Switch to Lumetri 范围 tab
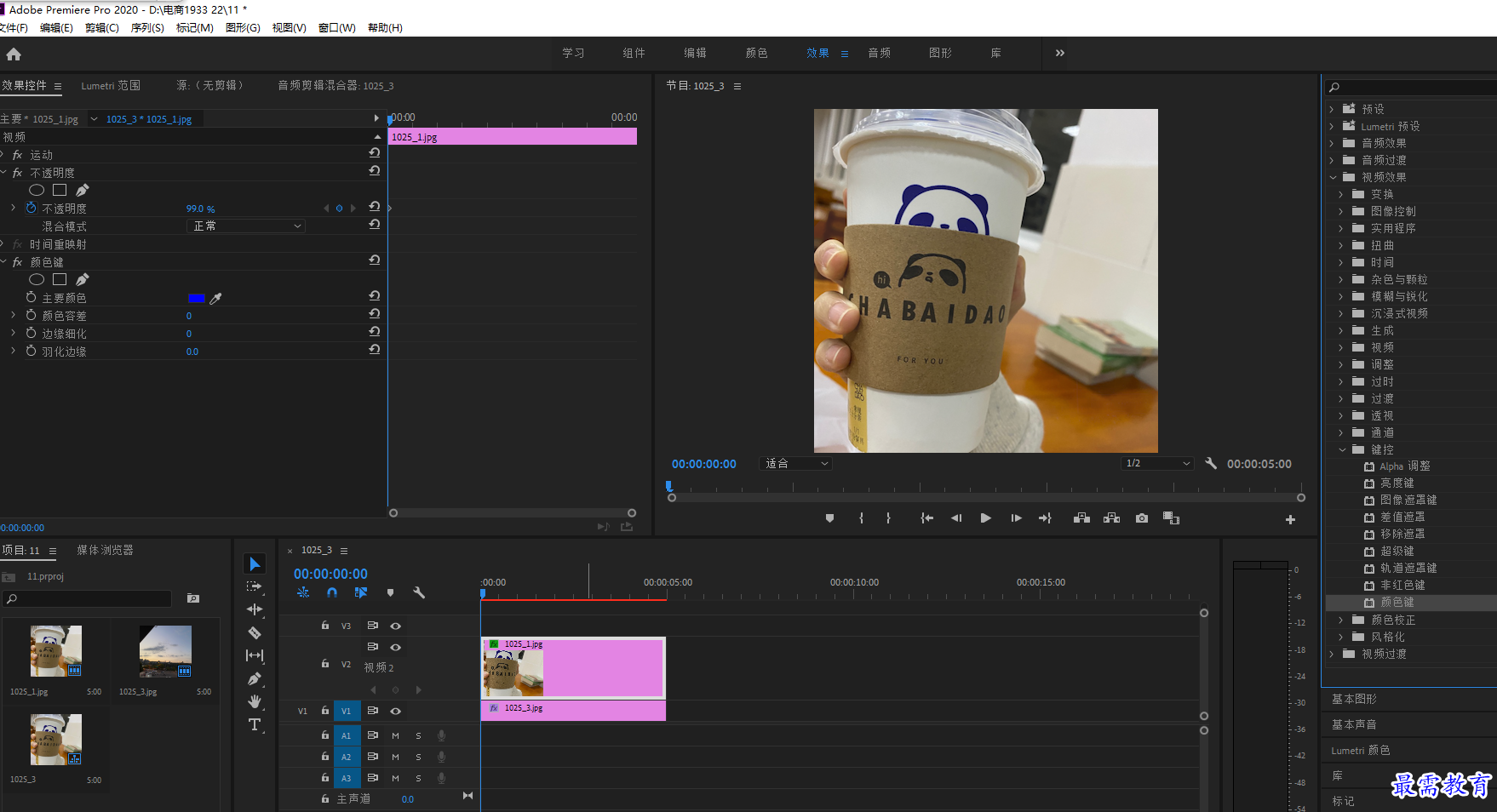This screenshot has height=812, width=1497. [x=111, y=85]
